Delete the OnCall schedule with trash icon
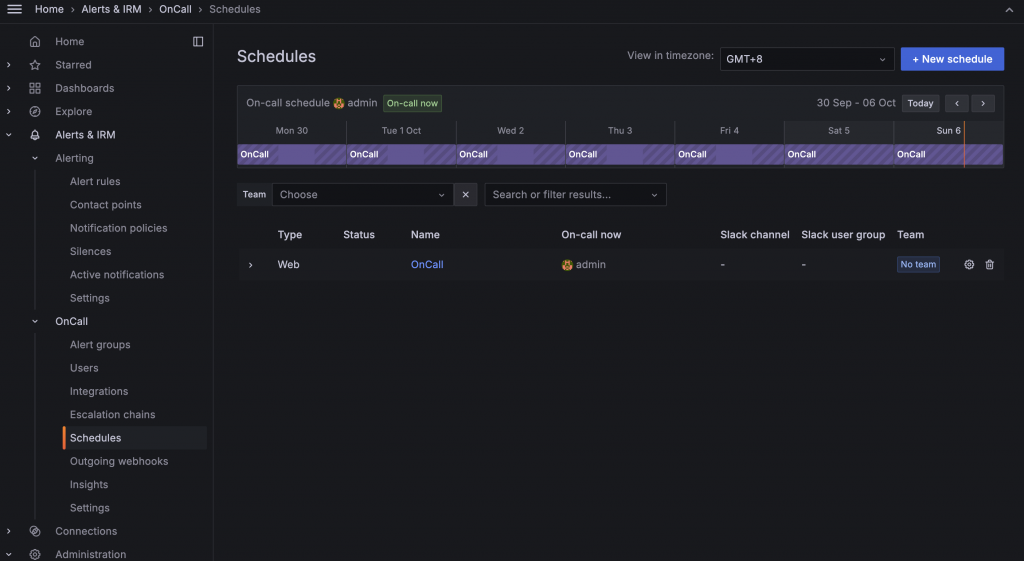The width and height of the screenshot is (1024, 561). 989,264
